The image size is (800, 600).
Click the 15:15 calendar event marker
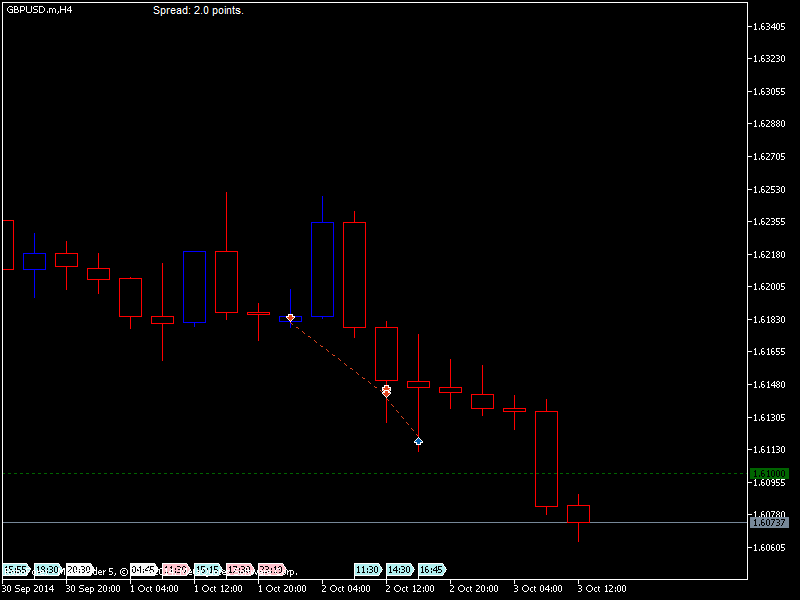pyautogui.click(x=207, y=569)
